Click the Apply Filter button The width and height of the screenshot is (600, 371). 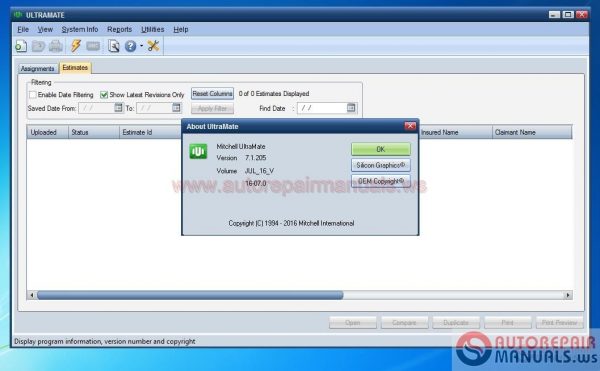pyautogui.click(x=212, y=109)
